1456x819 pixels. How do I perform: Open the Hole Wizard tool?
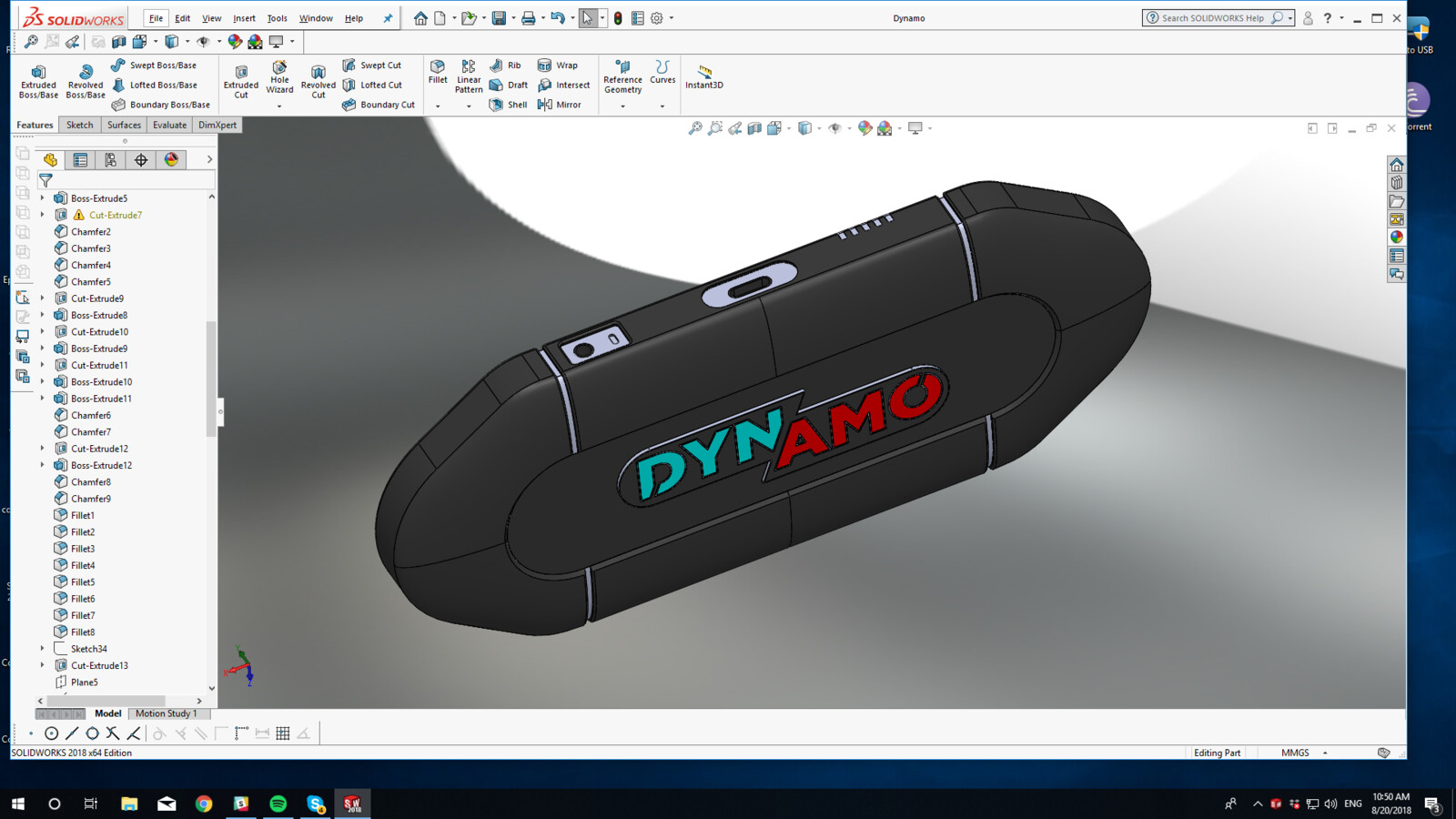[x=279, y=76]
